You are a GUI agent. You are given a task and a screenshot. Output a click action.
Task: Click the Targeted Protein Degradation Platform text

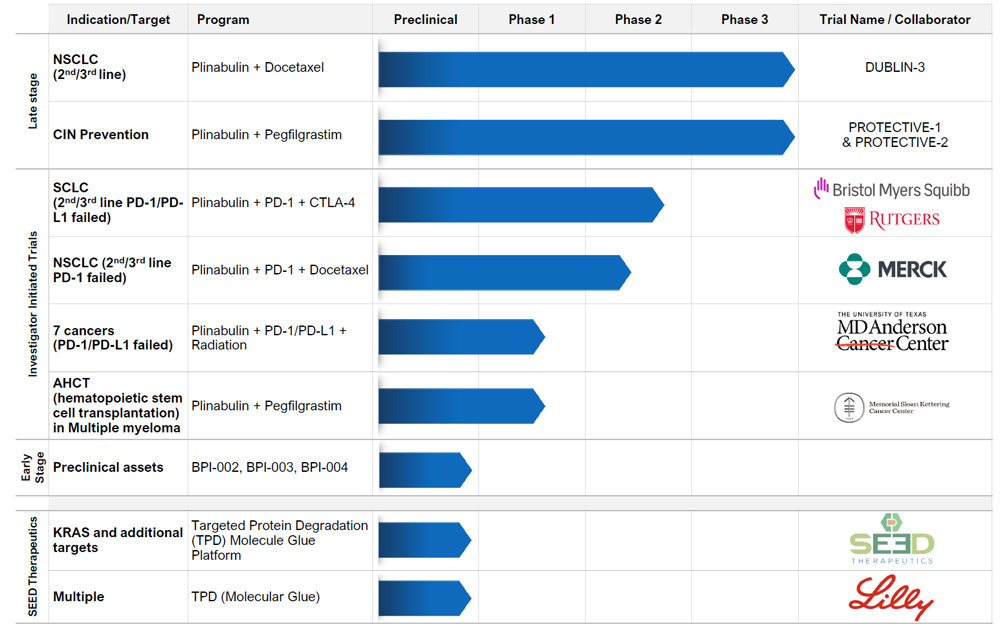point(280,540)
